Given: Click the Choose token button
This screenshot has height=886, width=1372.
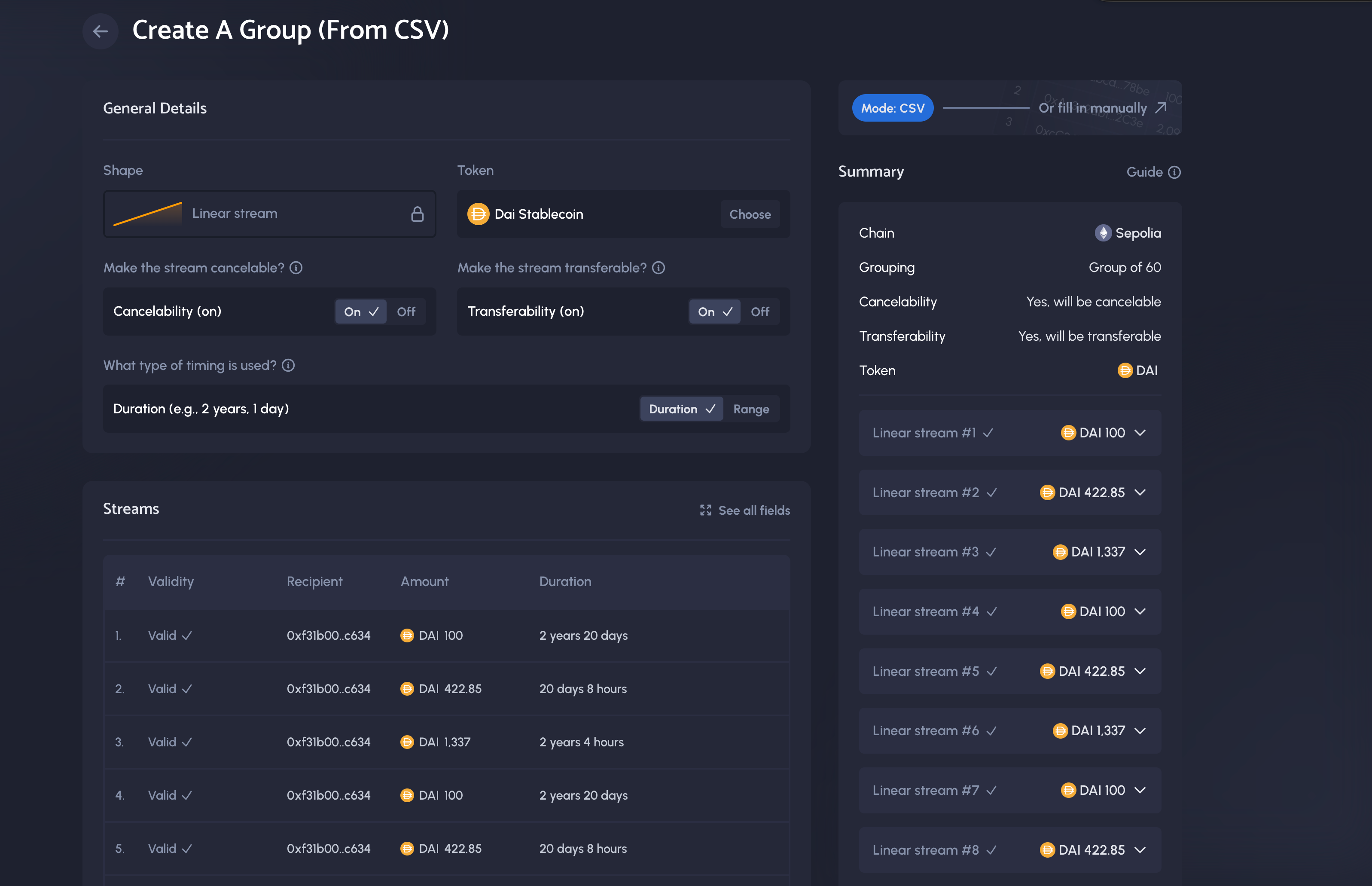Looking at the screenshot, I should [750, 213].
